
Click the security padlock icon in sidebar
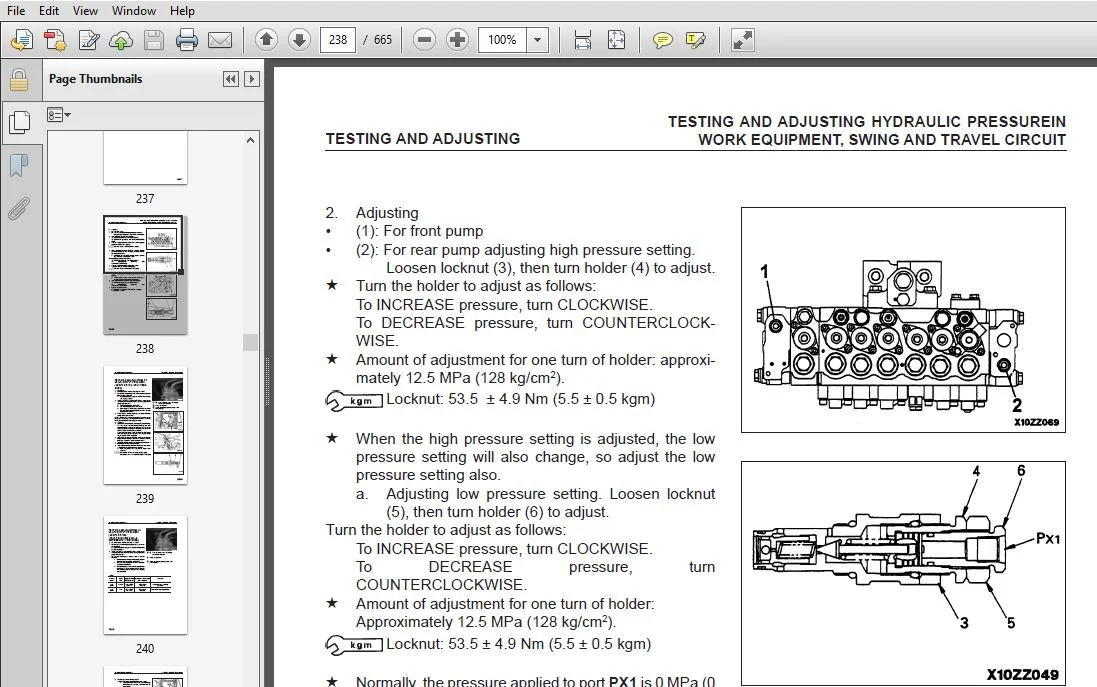(19, 80)
